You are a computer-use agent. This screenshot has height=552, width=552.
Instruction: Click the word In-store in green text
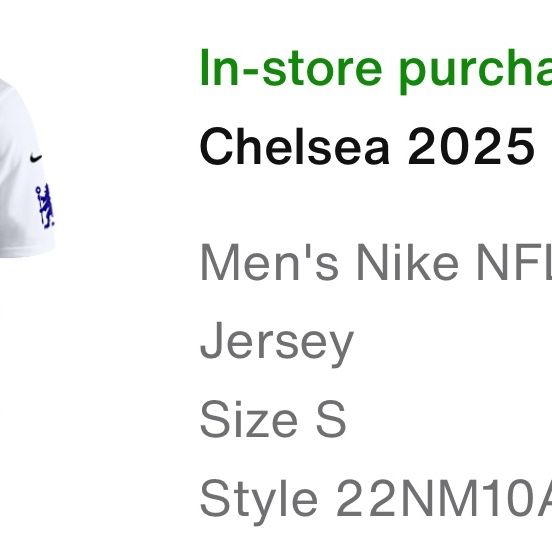pos(291,68)
